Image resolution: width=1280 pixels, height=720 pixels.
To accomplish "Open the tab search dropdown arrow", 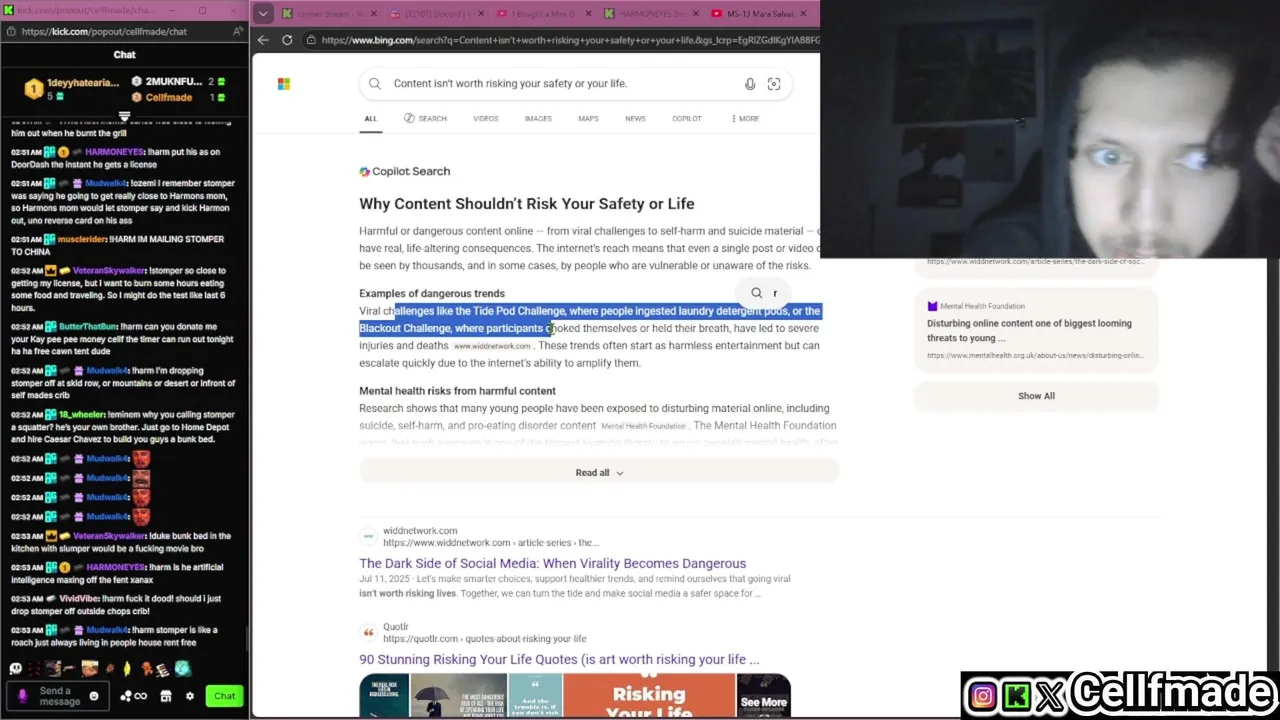I will tap(262, 13).
